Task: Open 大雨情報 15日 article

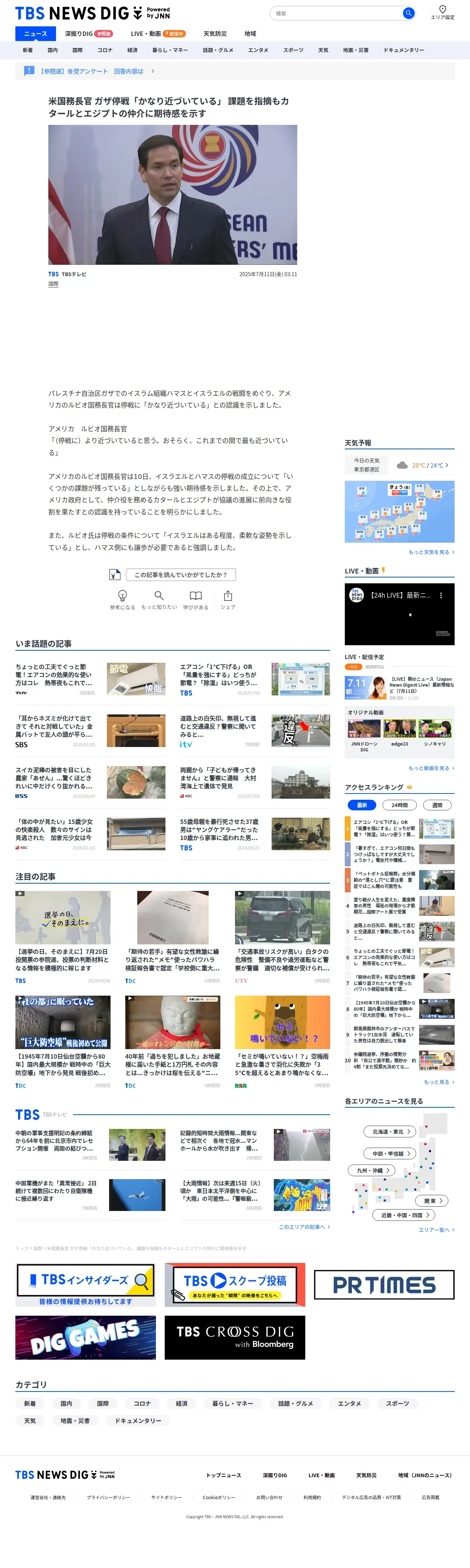Action: [x=255, y=1195]
